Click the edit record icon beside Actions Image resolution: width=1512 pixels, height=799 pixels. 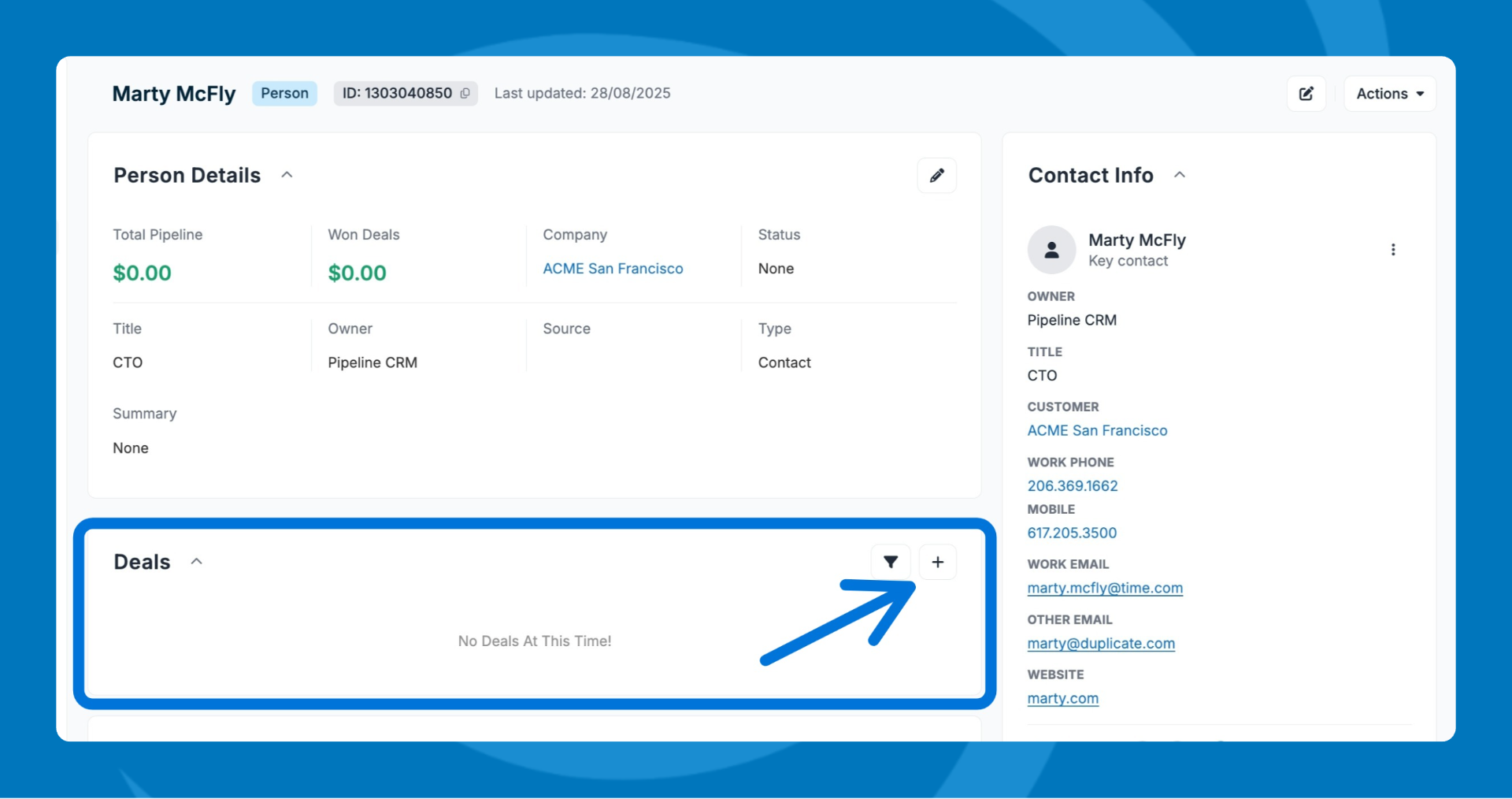tap(1306, 94)
